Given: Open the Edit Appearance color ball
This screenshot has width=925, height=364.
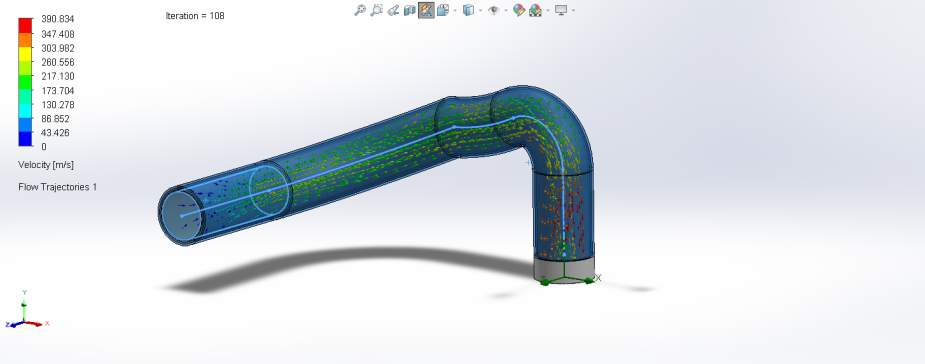Looking at the screenshot, I should coord(519,10).
